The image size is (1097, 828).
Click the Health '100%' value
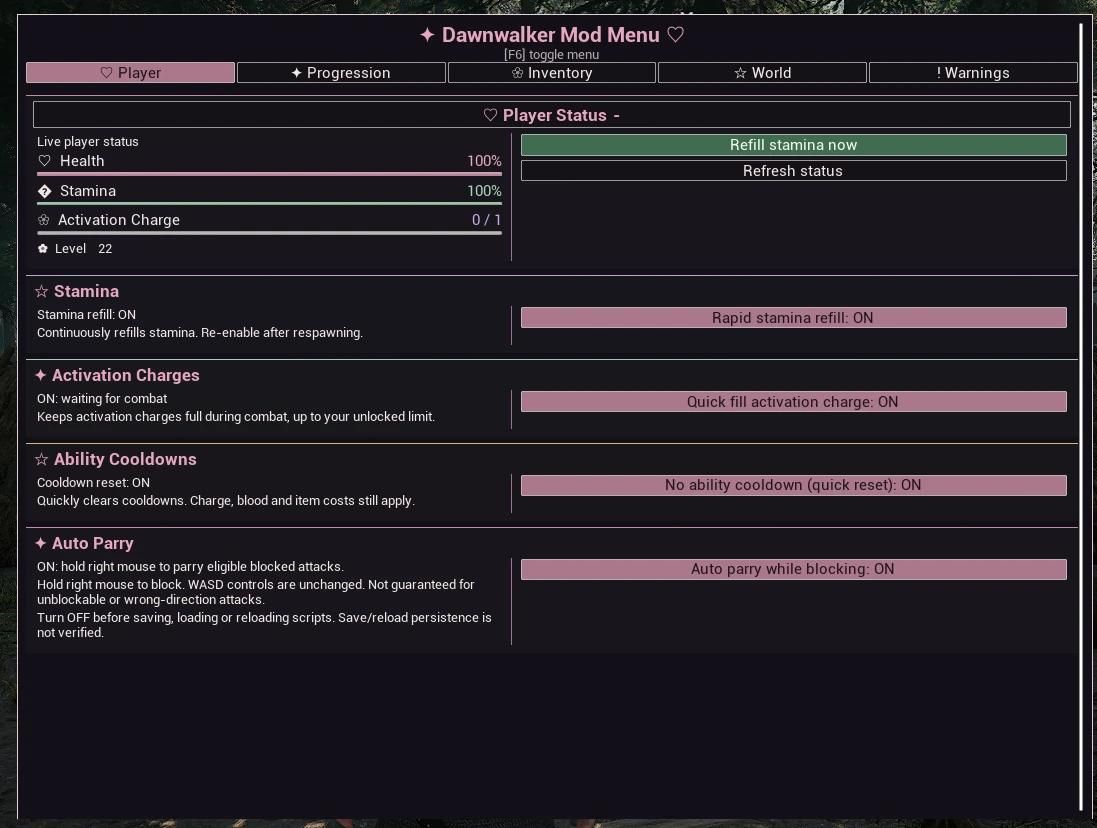(x=484, y=161)
